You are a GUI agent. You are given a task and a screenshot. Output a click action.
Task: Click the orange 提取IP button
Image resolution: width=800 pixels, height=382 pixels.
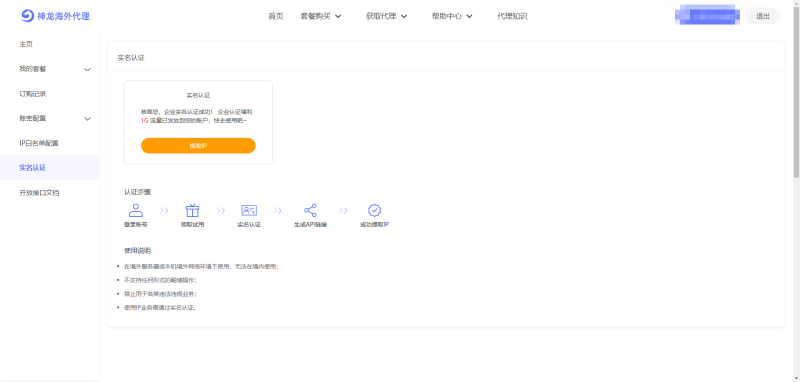198,146
